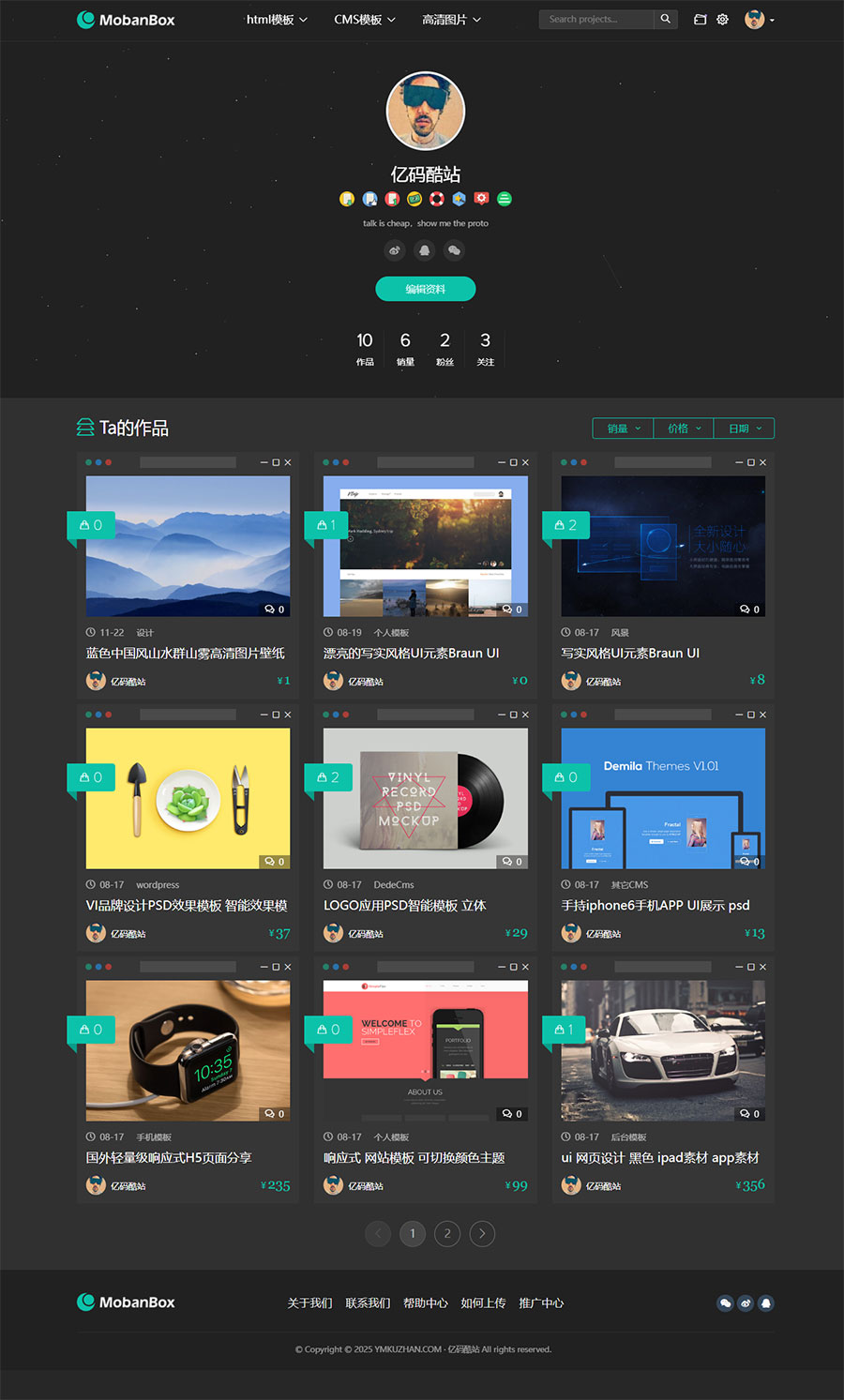Focus the Search projects input field
Viewport: 844px width, 1400px height.
596,19
